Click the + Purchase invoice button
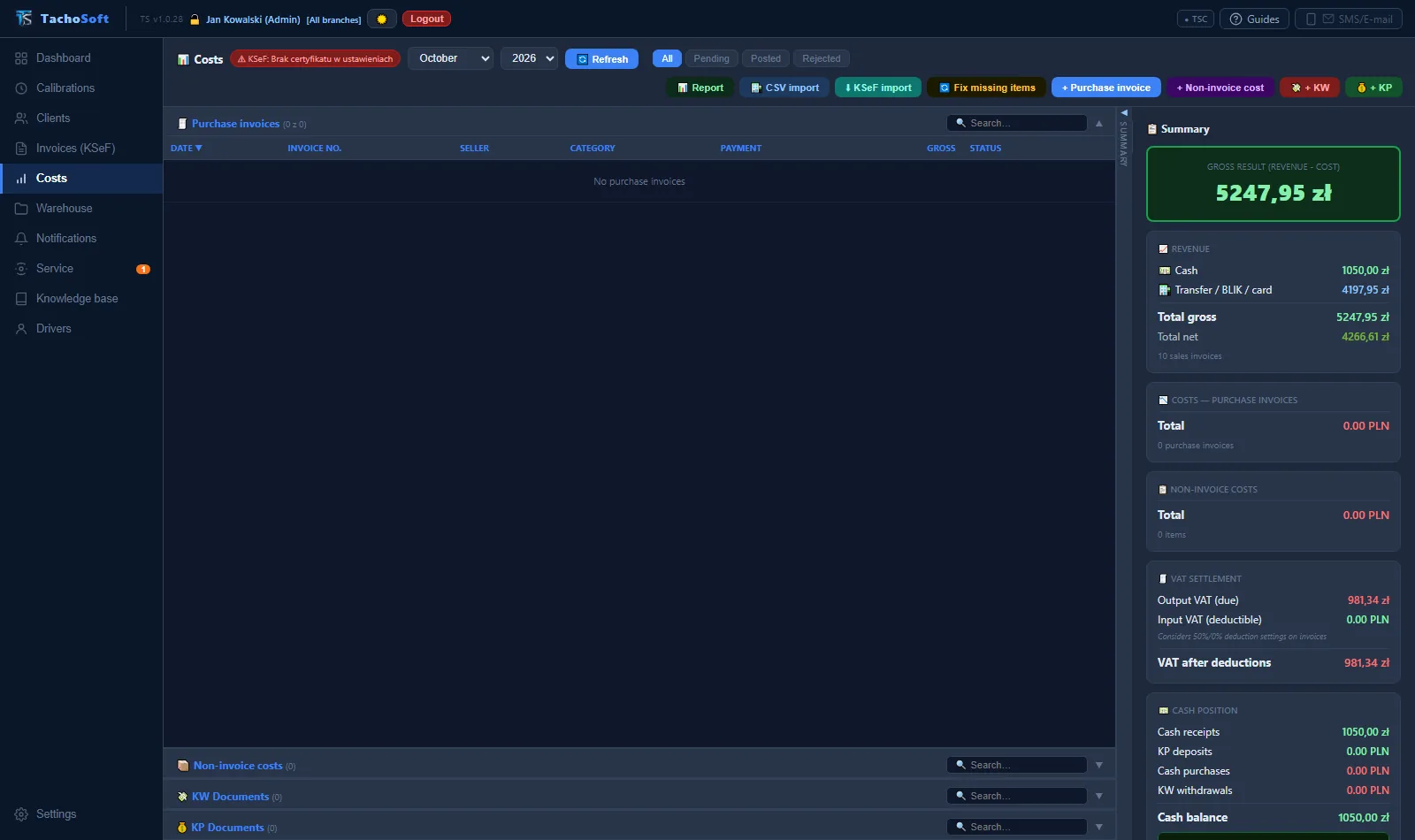 click(x=1105, y=88)
